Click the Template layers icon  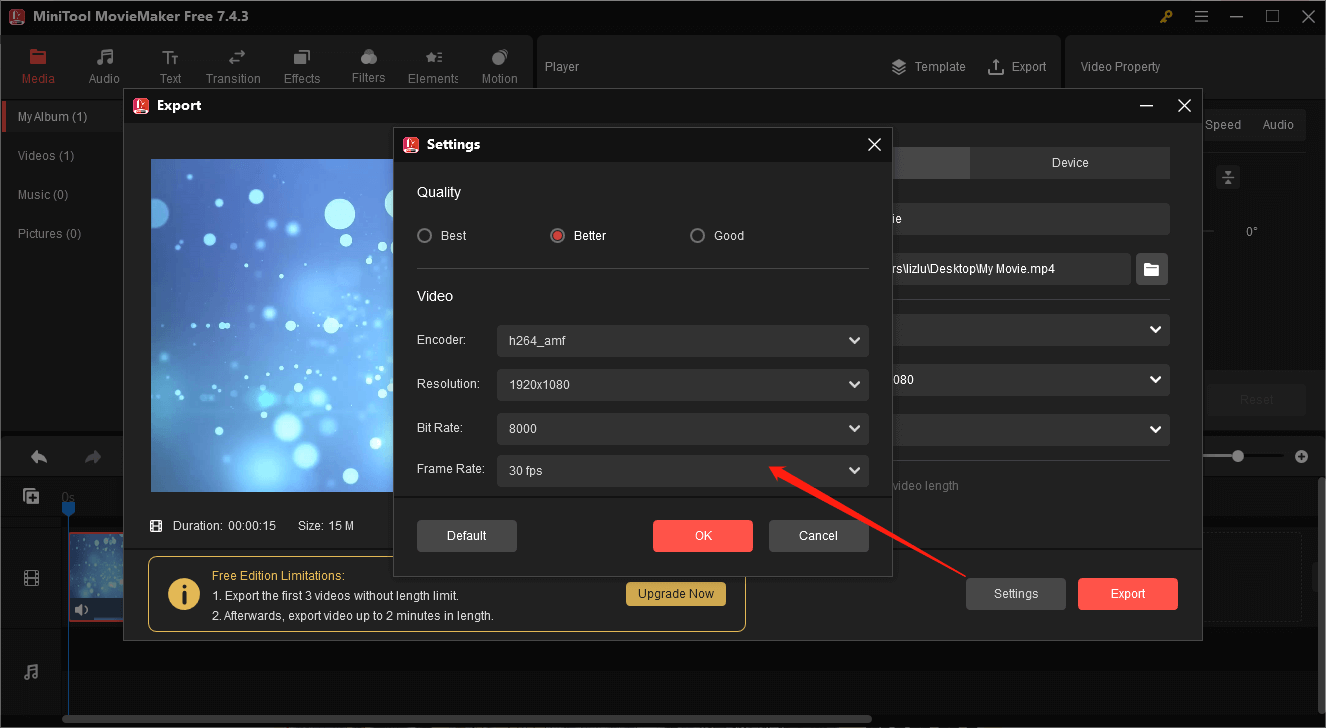pyautogui.click(x=899, y=67)
